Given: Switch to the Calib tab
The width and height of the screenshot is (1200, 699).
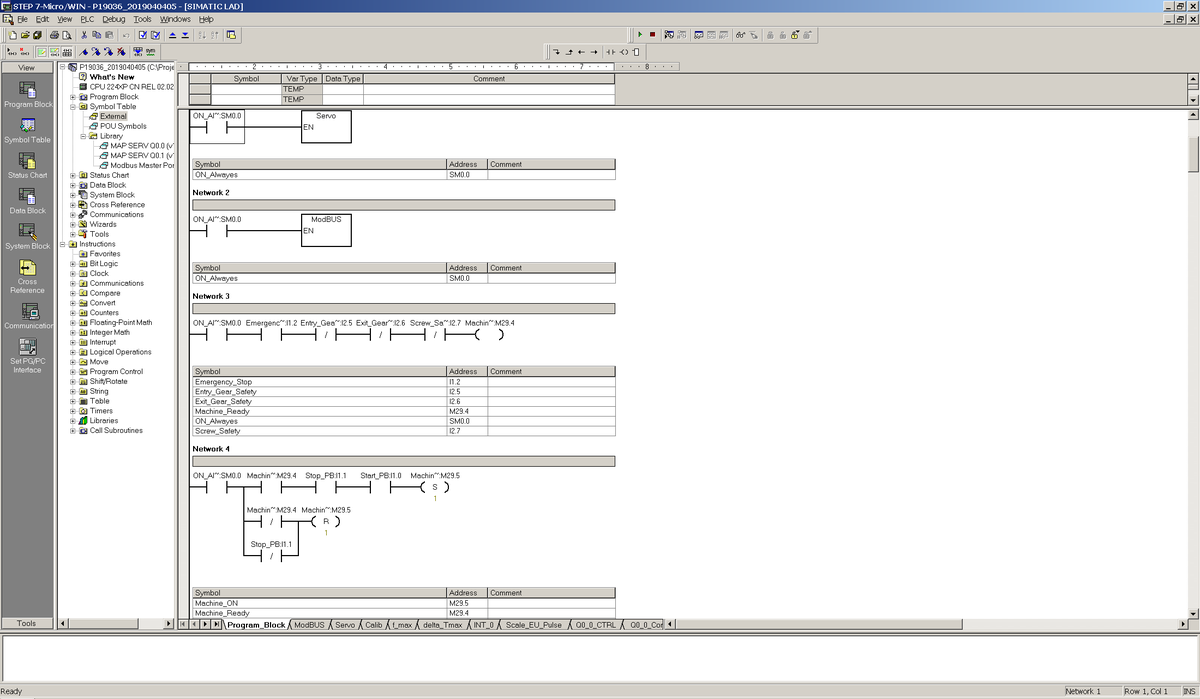Looking at the screenshot, I should tap(373, 624).
